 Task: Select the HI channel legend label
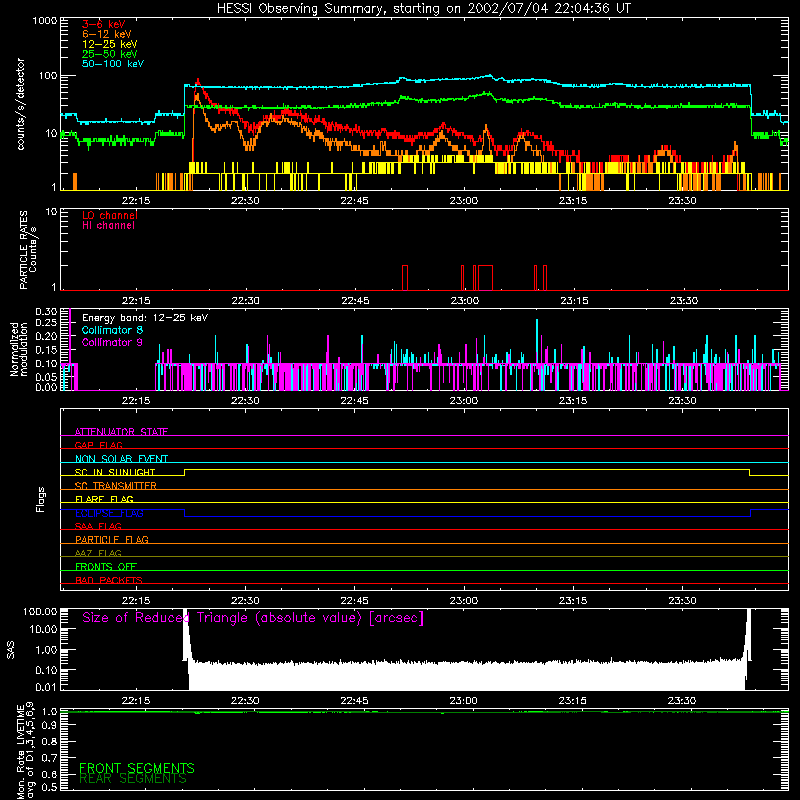(108, 226)
